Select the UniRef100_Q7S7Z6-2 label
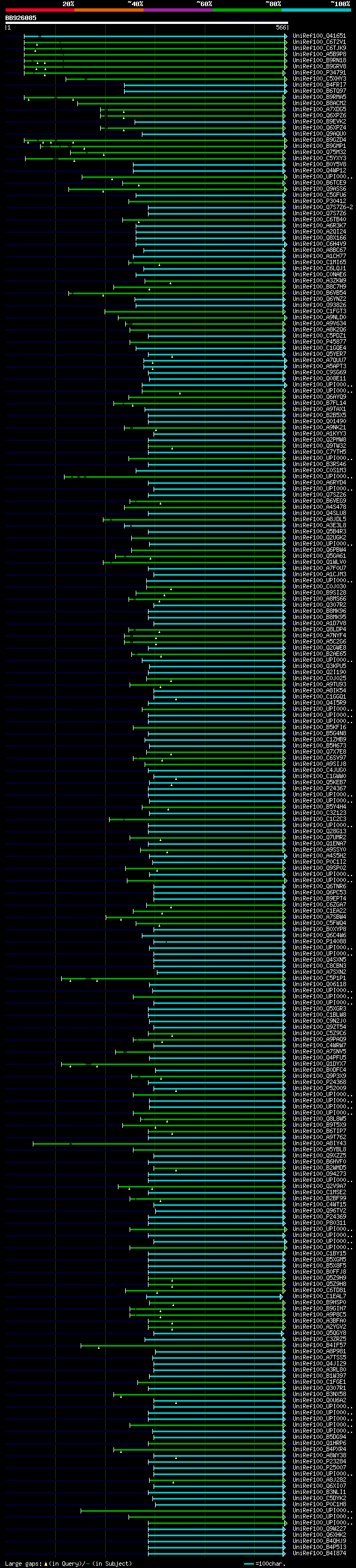Viewport: 356px width, 1568px height. click(x=323, y=207)
